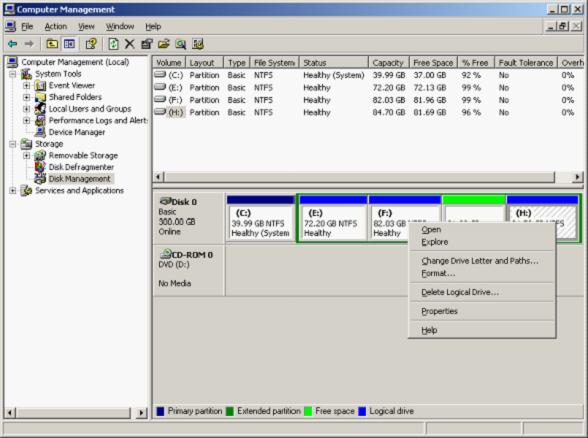Select Change Drive Letter and Paths
Screen dimensions: 588x438
tap(482, 261)
